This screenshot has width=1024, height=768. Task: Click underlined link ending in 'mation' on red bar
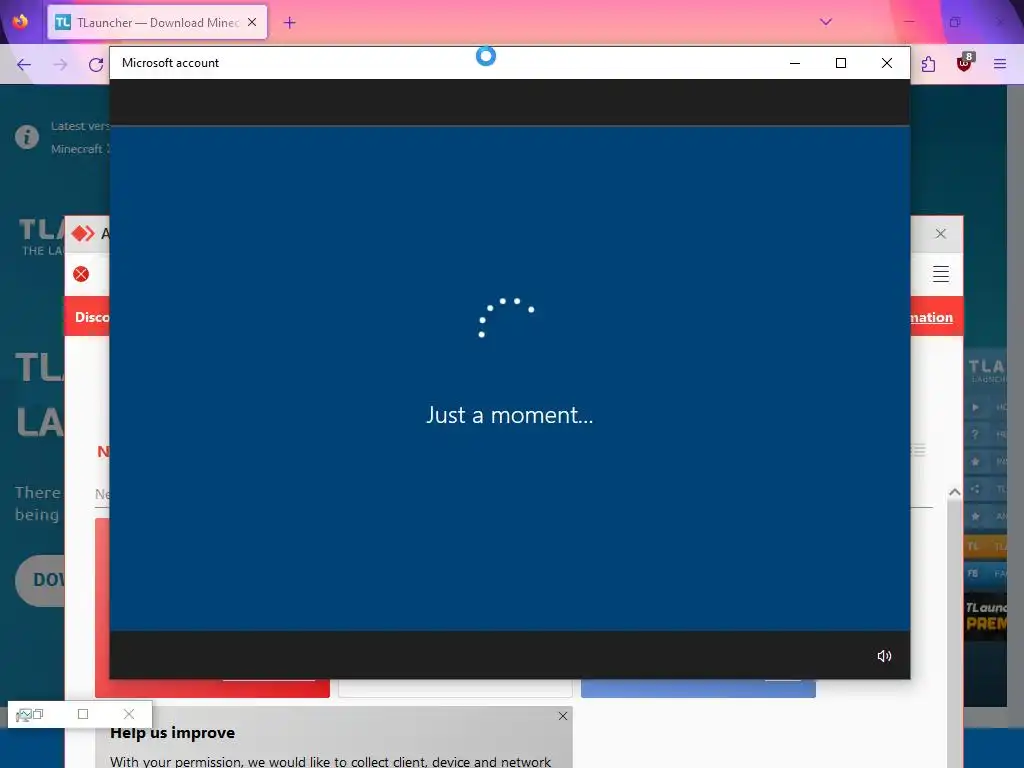click(932, 317)
